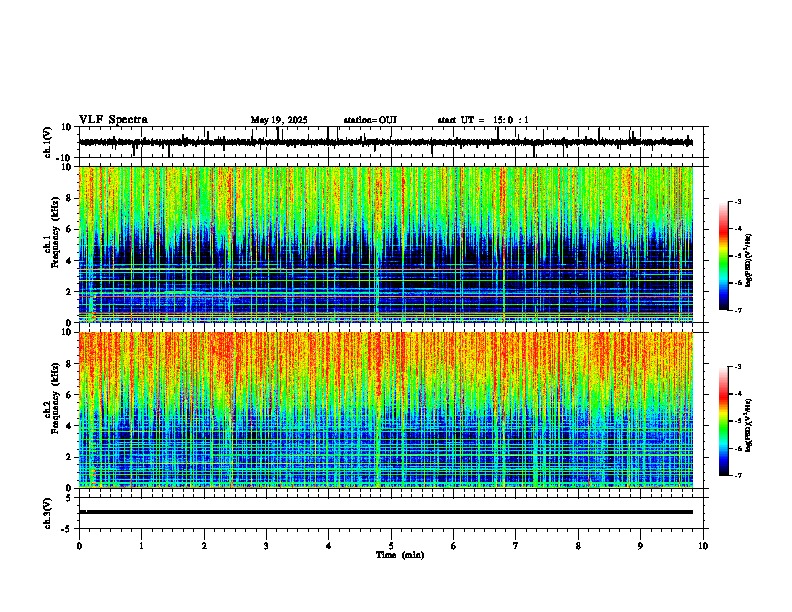The height and width of the screenshot is (612, 792).
Task: Click the "Time (min)" x-axis label
Action: pyautogui.click(x=400, y=555)
